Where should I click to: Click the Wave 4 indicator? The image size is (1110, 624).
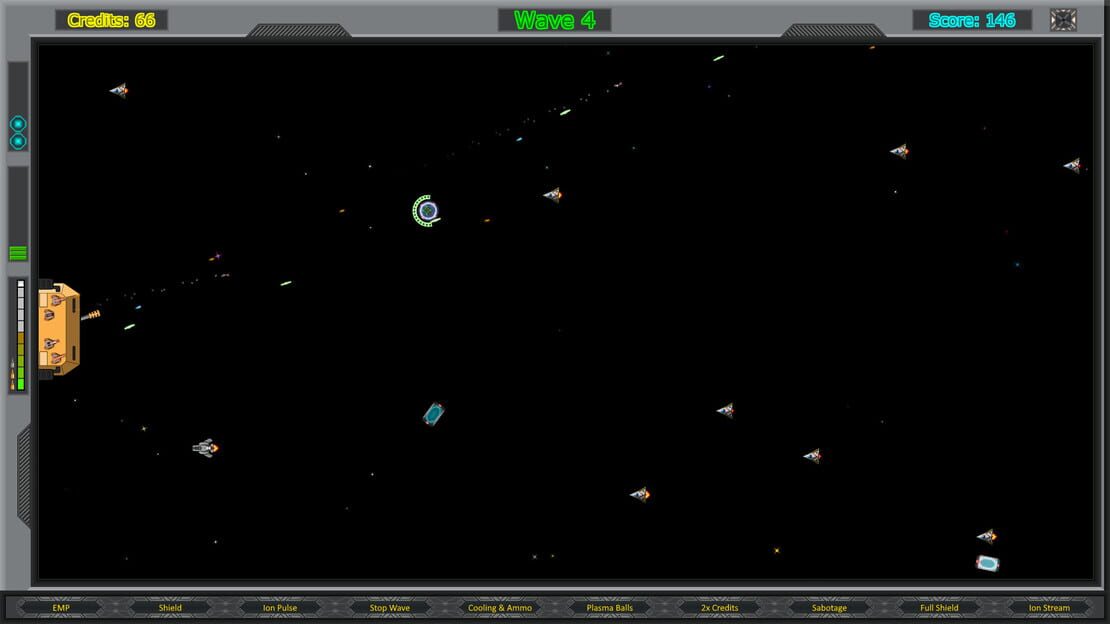[554, 20]
